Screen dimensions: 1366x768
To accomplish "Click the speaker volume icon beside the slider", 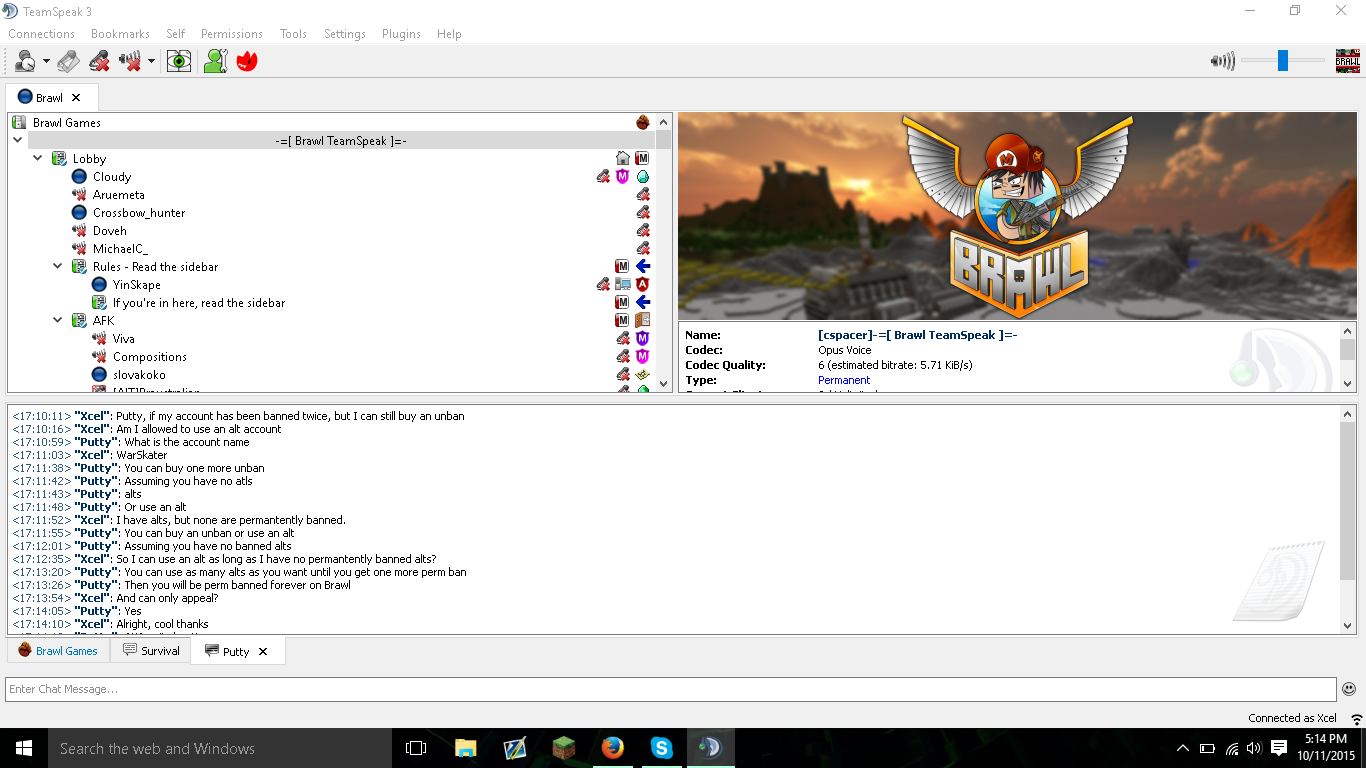I will (1222, 61).
